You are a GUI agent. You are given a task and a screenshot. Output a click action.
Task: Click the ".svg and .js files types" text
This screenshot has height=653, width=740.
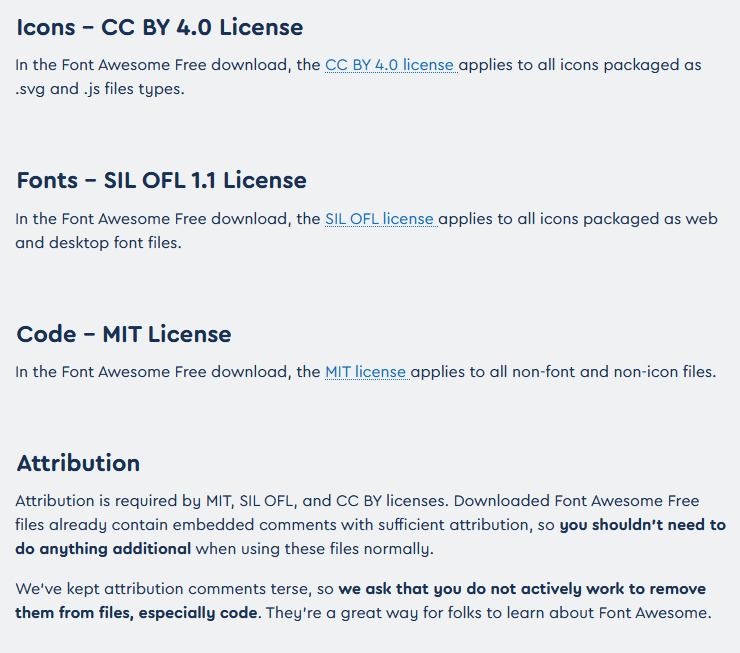[x=100, y=88]
